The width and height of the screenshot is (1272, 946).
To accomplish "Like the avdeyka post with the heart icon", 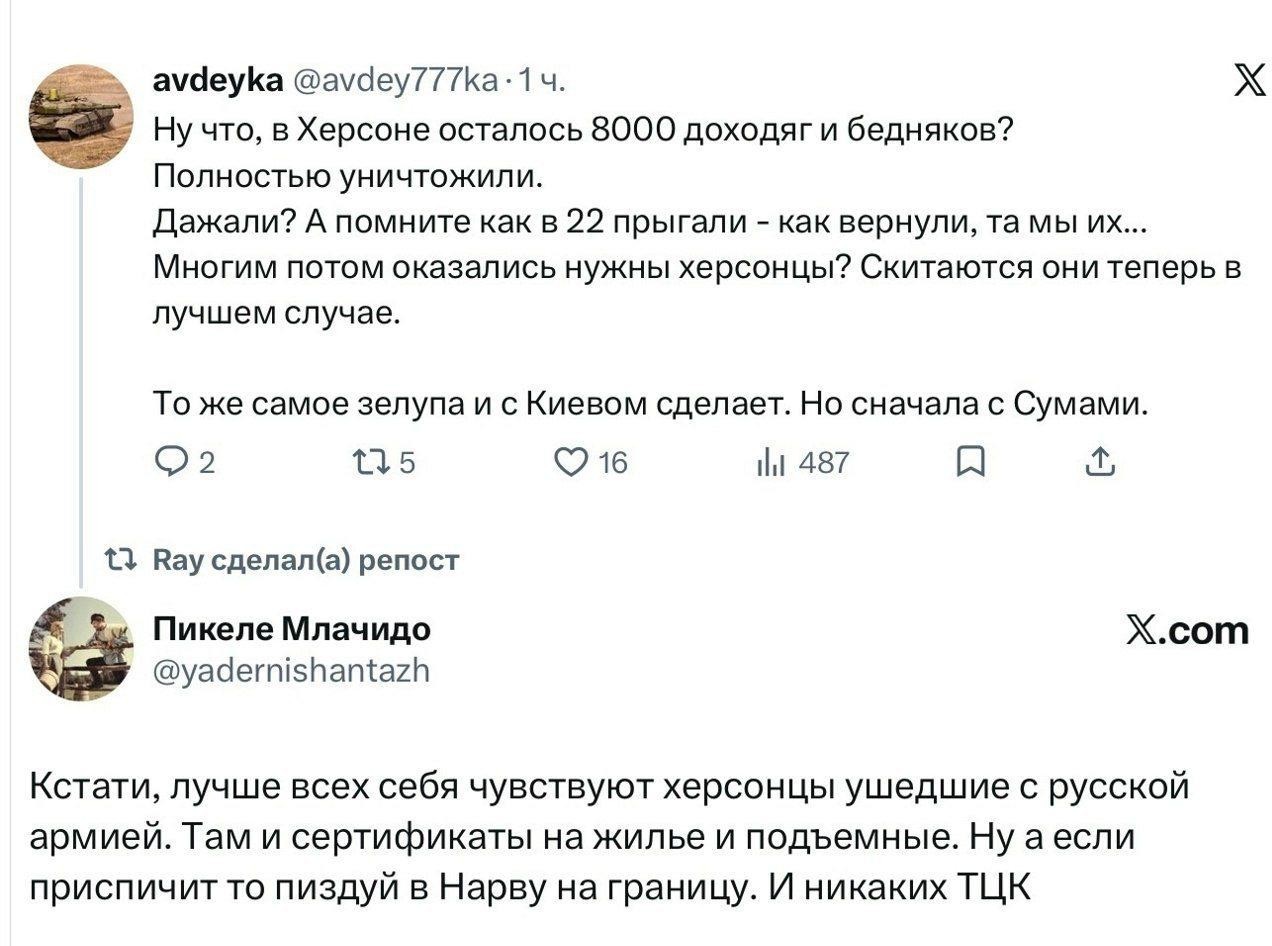I will (572, 462).
